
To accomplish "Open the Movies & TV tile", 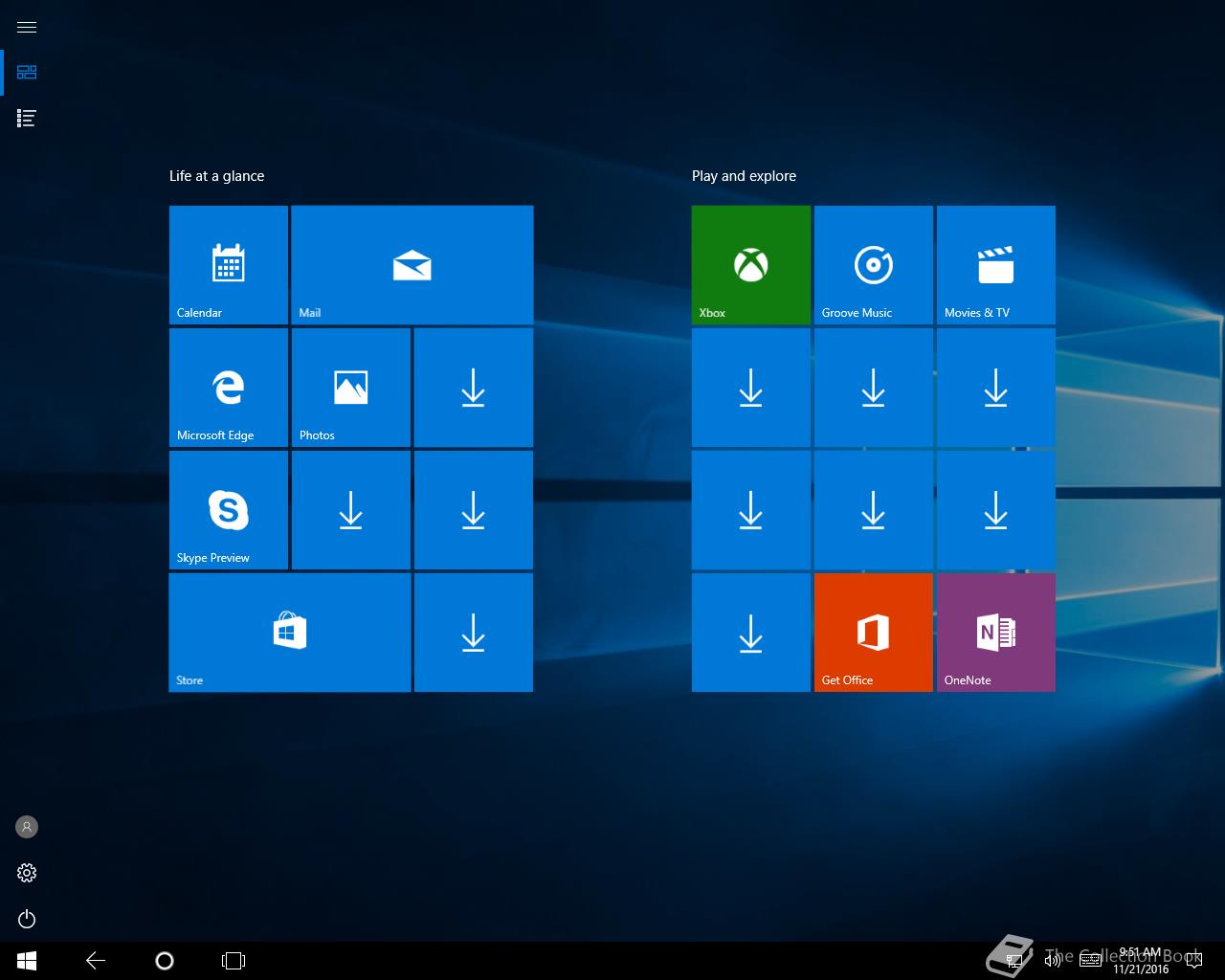I will coord(996,265).
